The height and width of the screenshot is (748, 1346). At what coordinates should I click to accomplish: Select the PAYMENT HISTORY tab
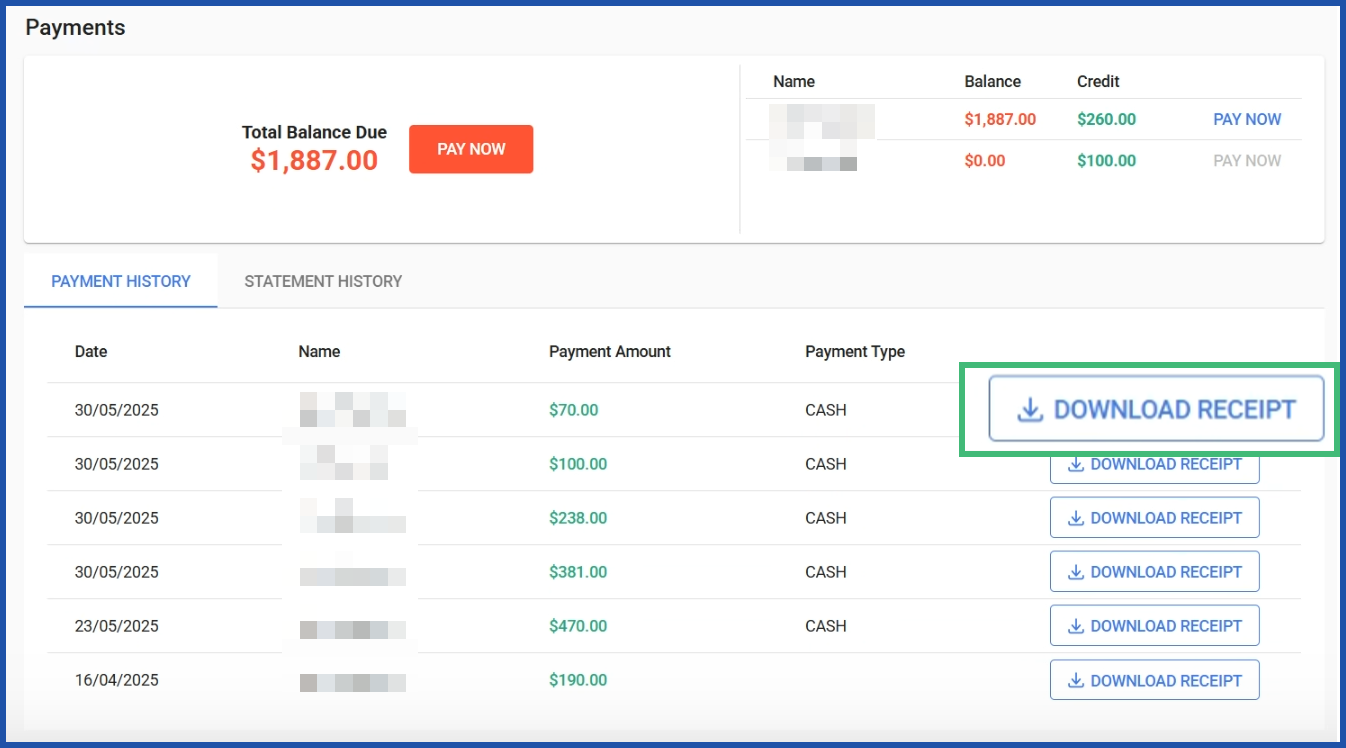coord(120,281)
